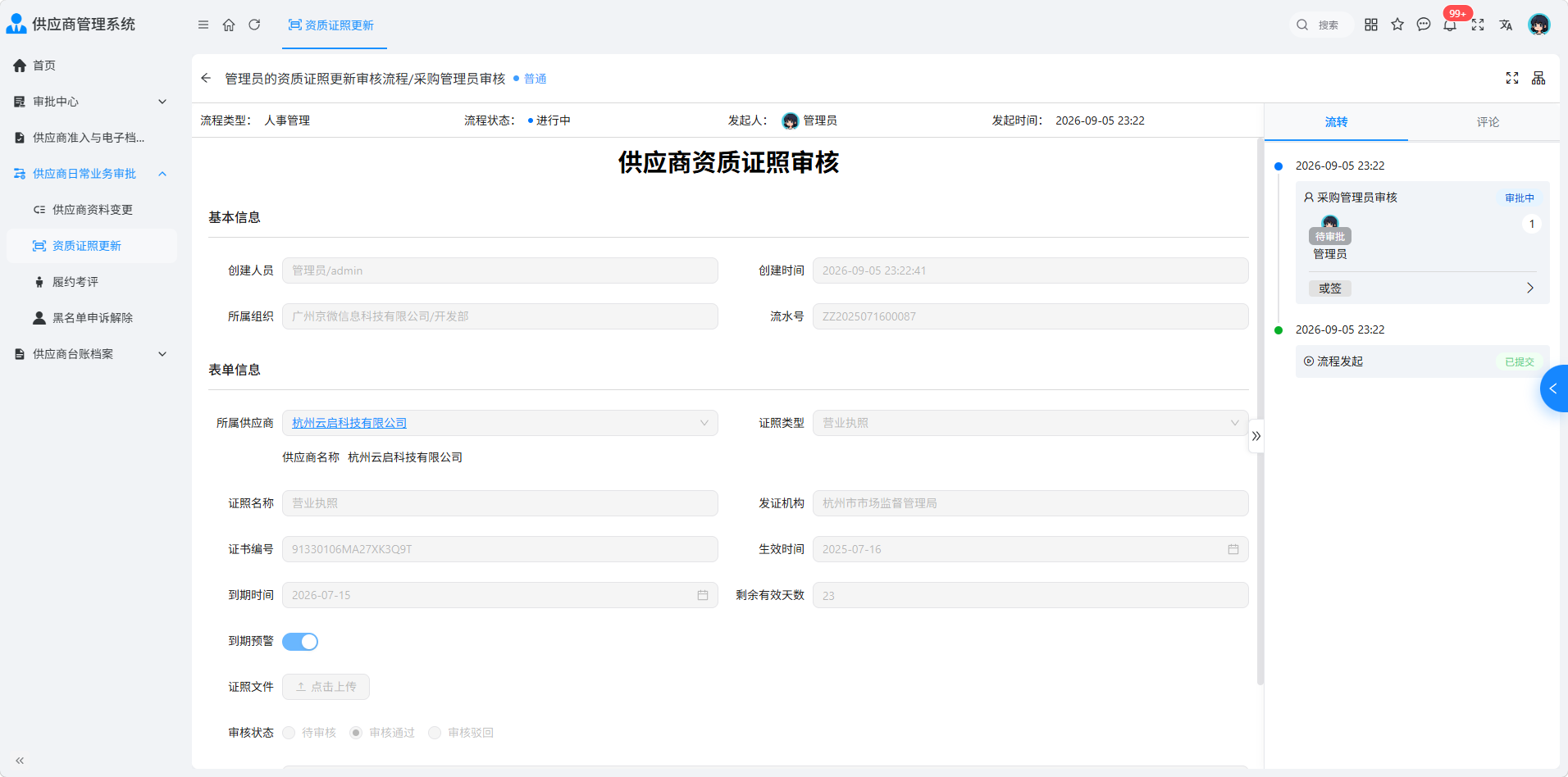The height and width of the screenshot is (777, 1568).
Task: Click the 证书编号 input field
Action: [500, 549]
